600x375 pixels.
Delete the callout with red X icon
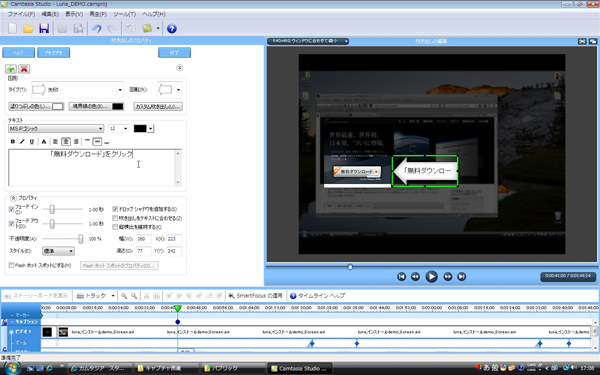[x=24, y=69]
